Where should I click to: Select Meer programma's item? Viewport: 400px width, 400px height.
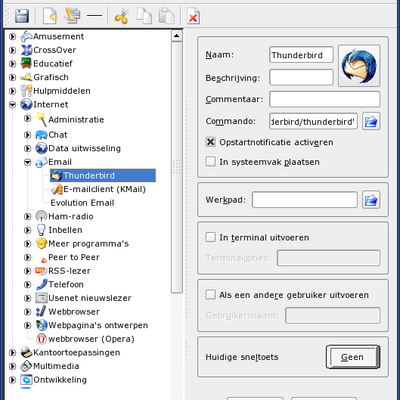88,244
